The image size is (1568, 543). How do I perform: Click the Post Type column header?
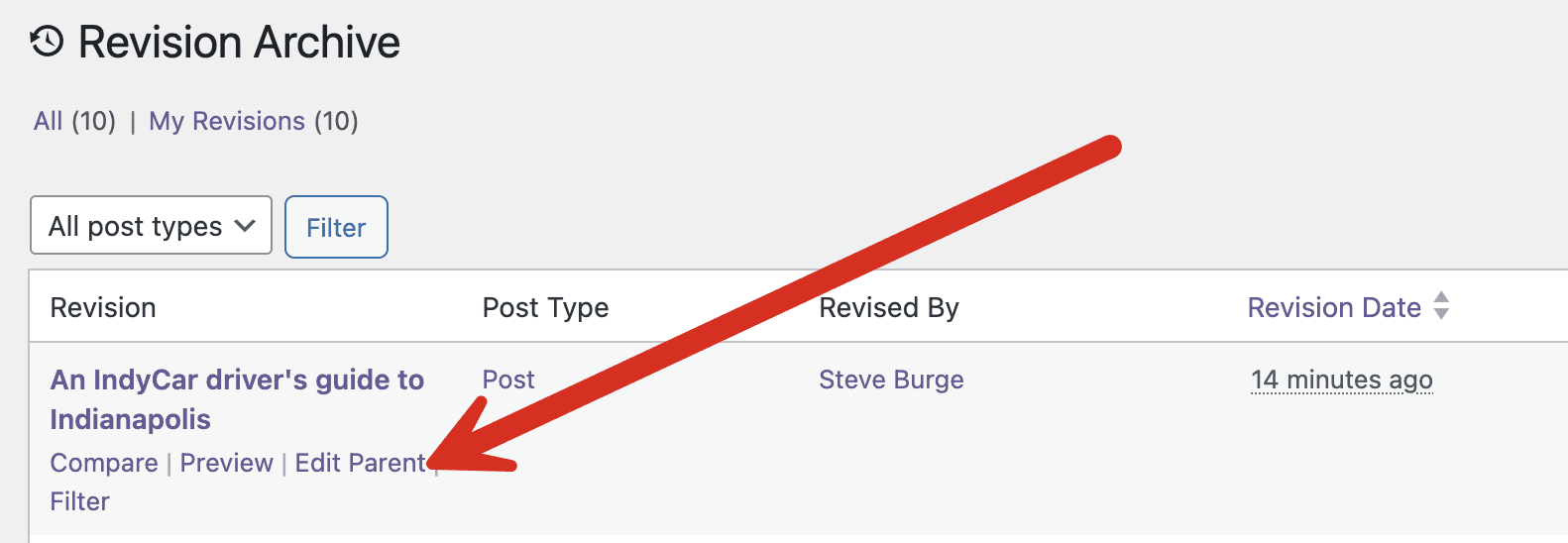point(545,307)
